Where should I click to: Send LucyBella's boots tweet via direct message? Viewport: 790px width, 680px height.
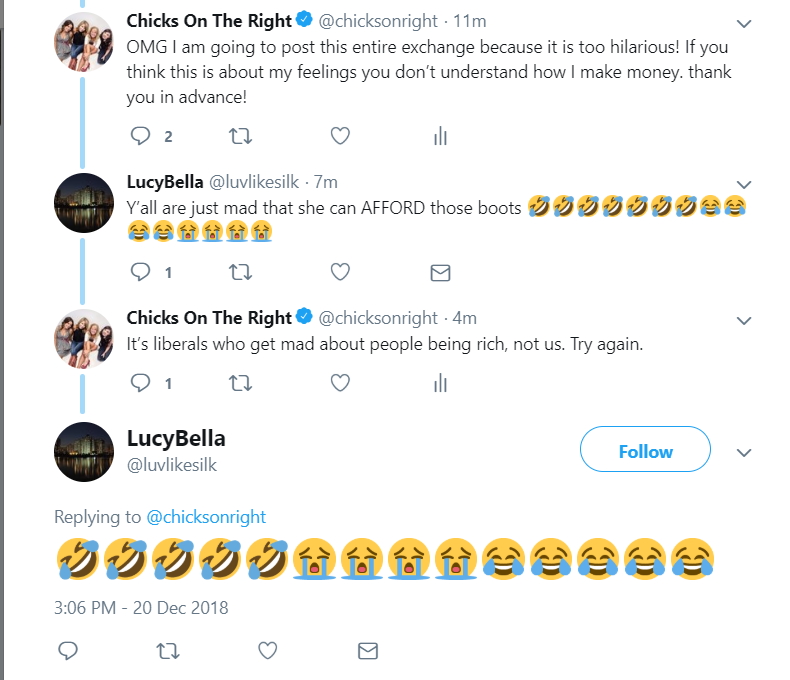tap(440, 273)
